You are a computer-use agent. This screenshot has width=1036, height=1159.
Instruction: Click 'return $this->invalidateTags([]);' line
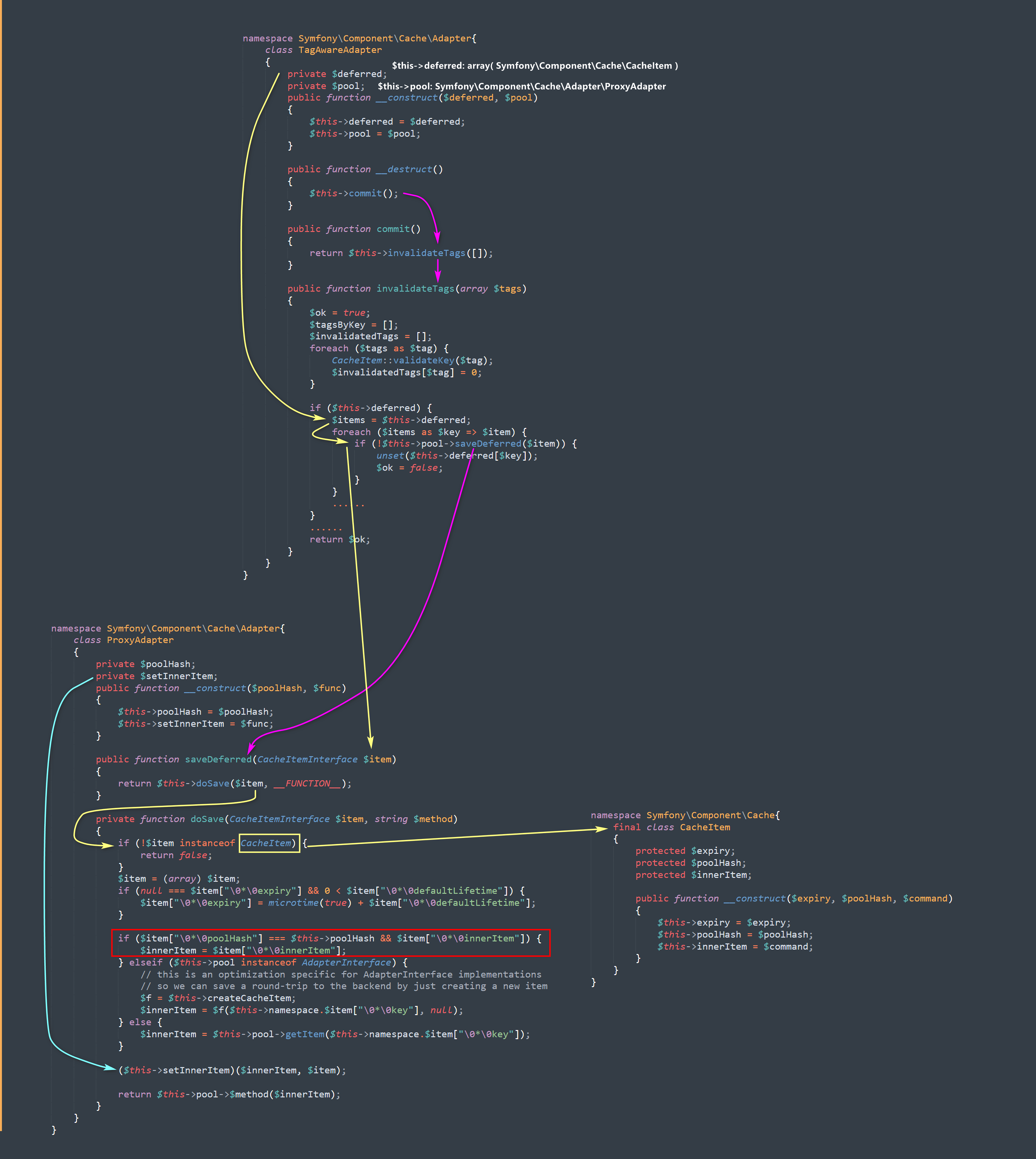pos(401,253)
